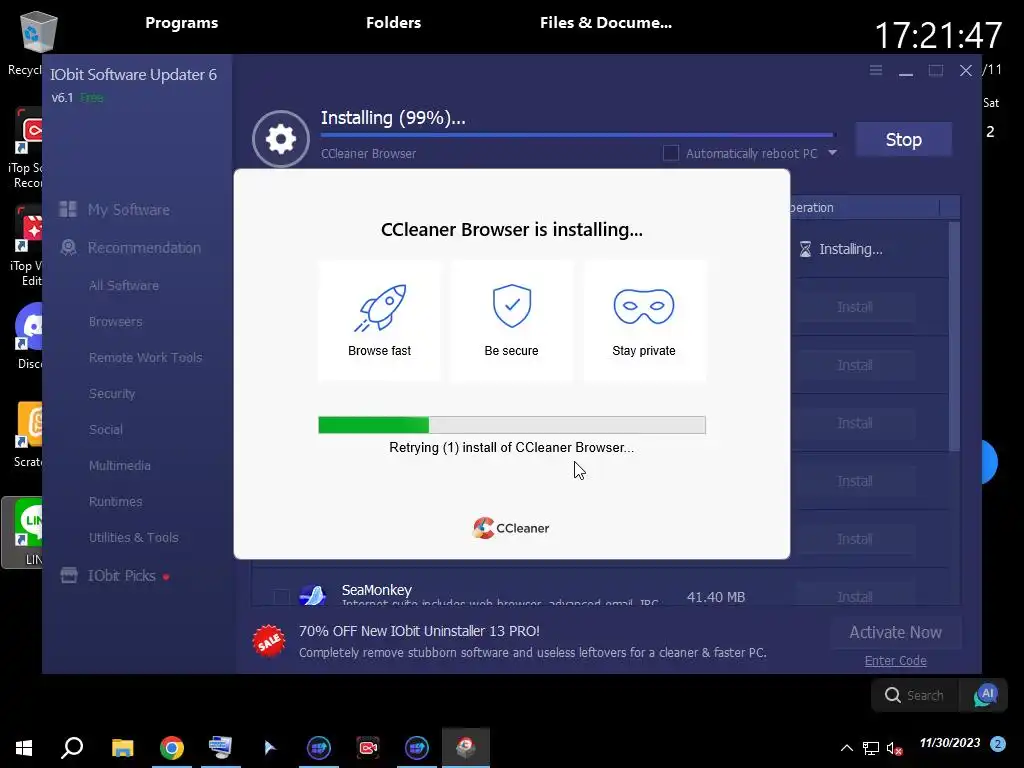Click the CCleaner logo in the installer

point(511,528)
